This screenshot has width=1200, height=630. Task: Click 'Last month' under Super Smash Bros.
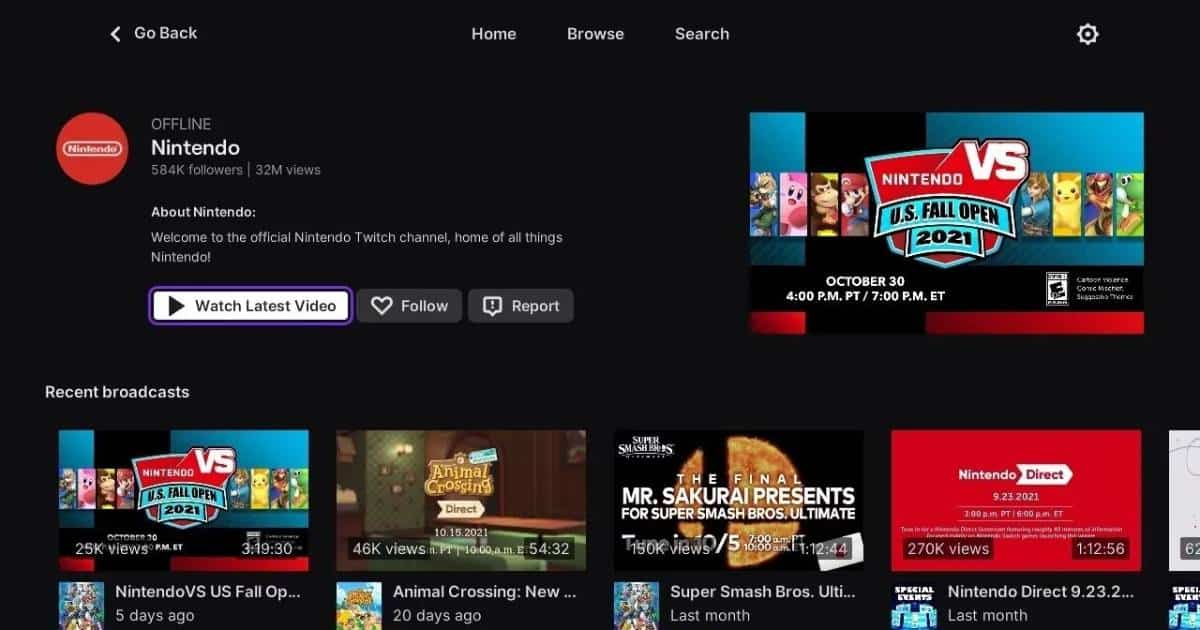[710, 615]
